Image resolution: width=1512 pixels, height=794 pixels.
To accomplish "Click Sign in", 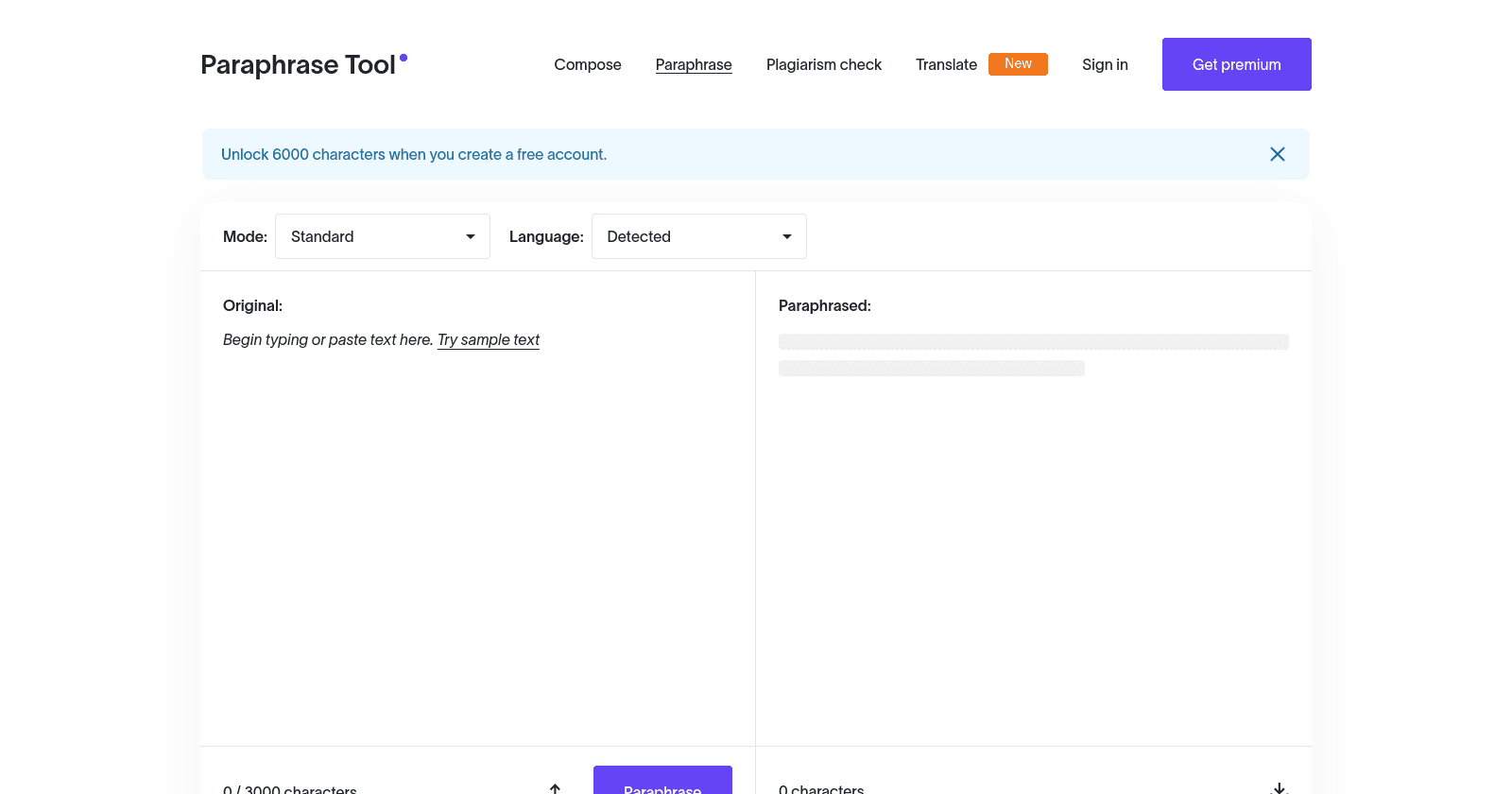I will point(1105,64).
